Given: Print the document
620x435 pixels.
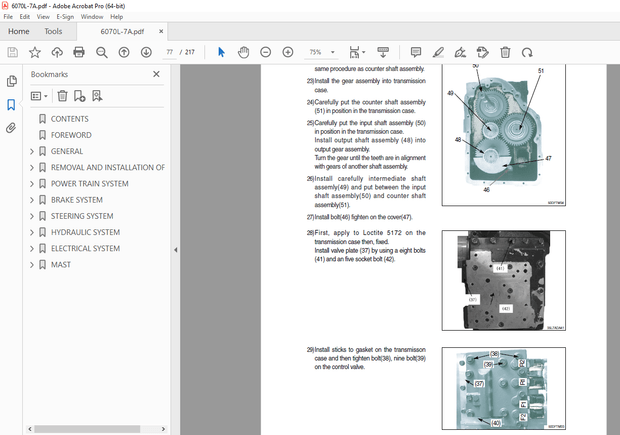Looking at the screenshot, I should pos(79,52).
